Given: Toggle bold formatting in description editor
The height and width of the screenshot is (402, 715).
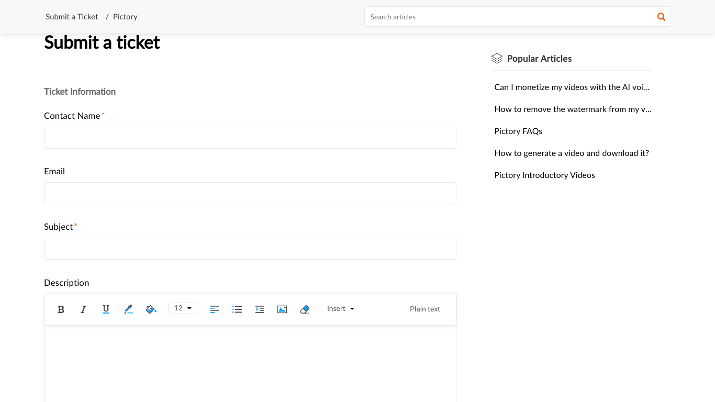Looking at the screenshot, I should pyautogui.click(x=61, y=309).
